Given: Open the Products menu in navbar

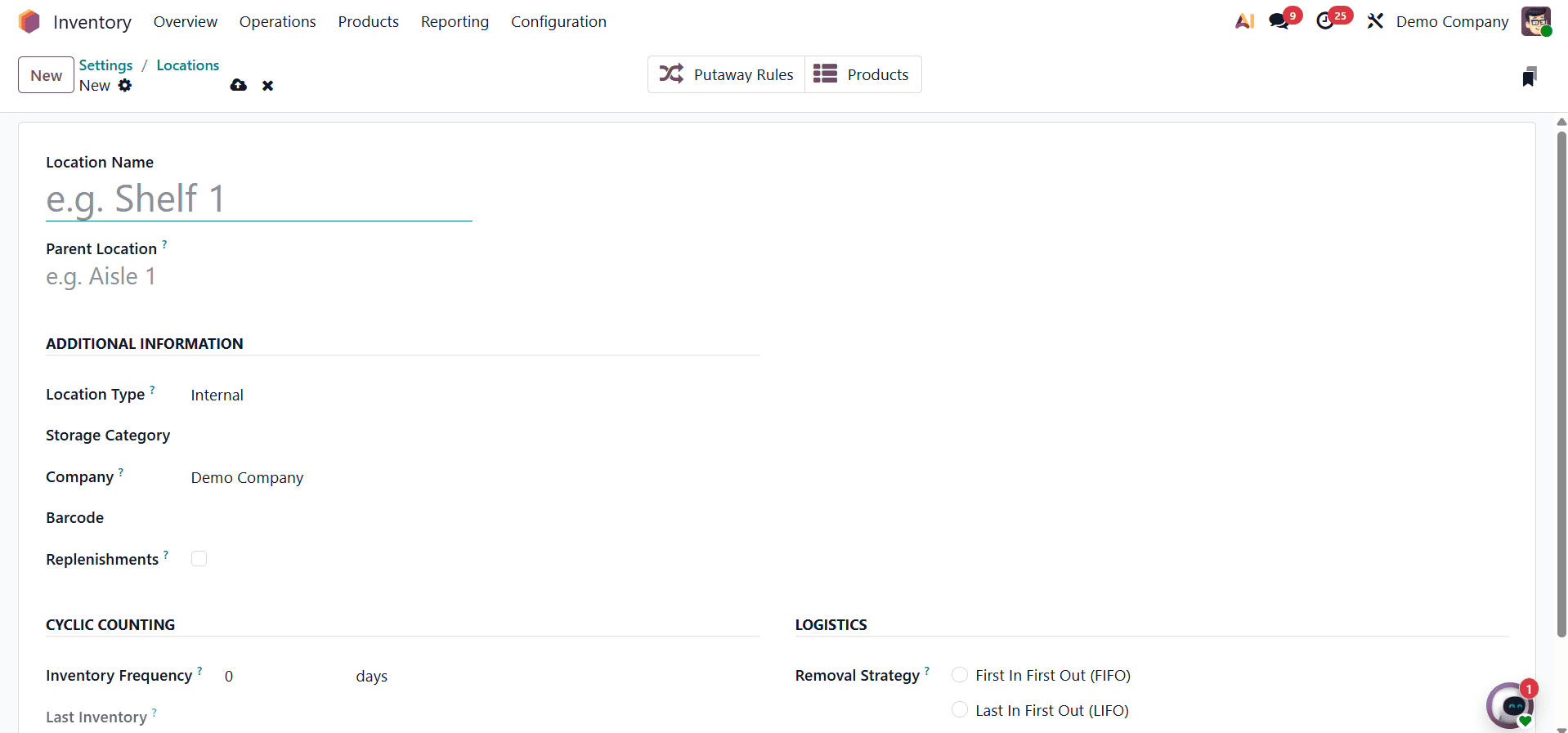Looking at the screenshot, I should [369, 21].
